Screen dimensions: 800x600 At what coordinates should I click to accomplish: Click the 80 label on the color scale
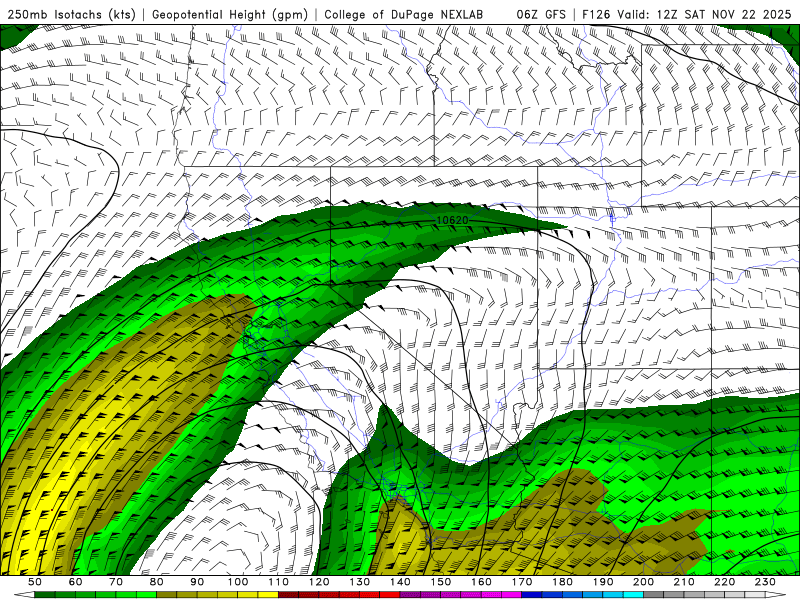pyautogui.click(x=157, y=582)
